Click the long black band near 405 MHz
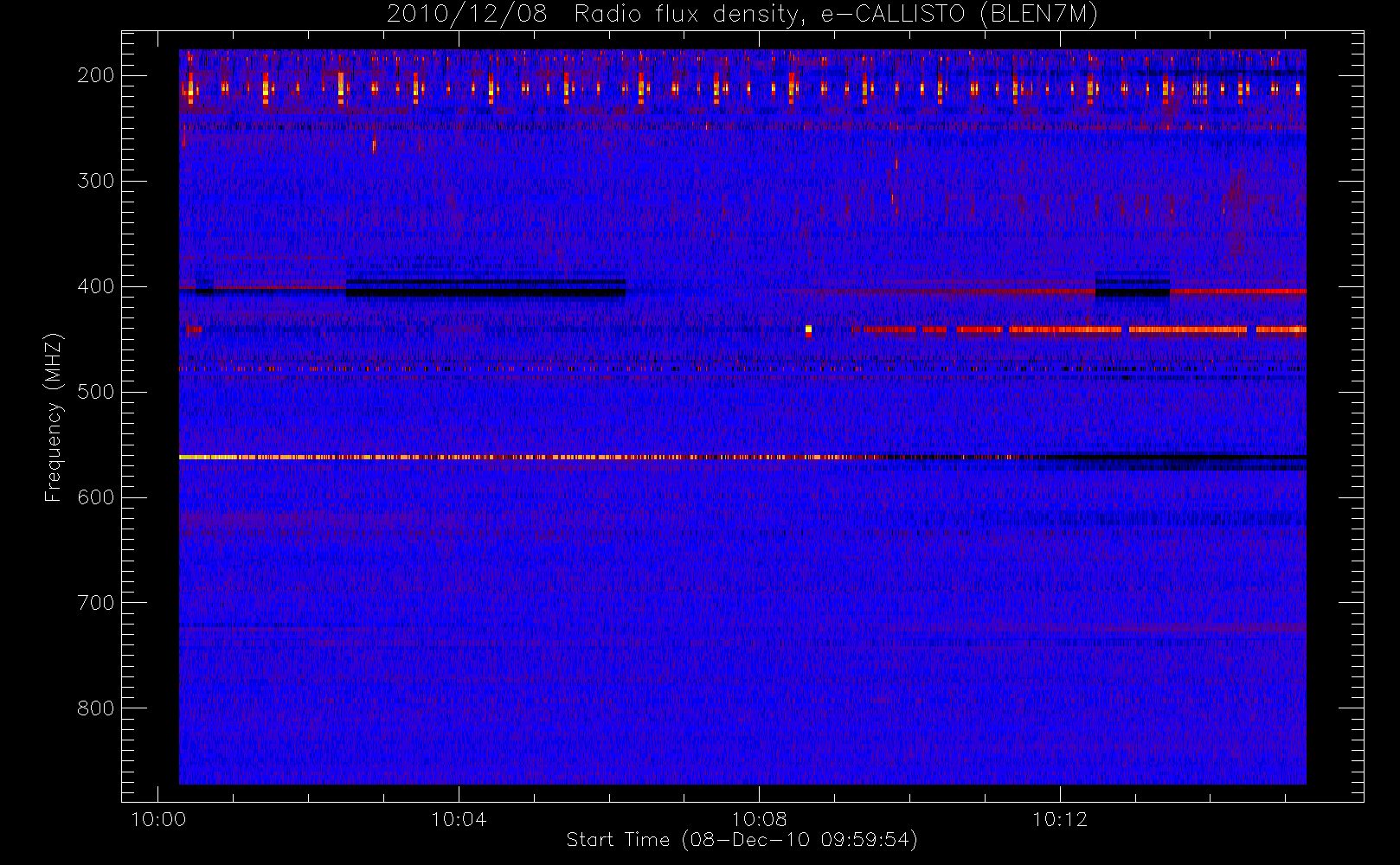1400x865 pixels. click(x=485, y=292)
